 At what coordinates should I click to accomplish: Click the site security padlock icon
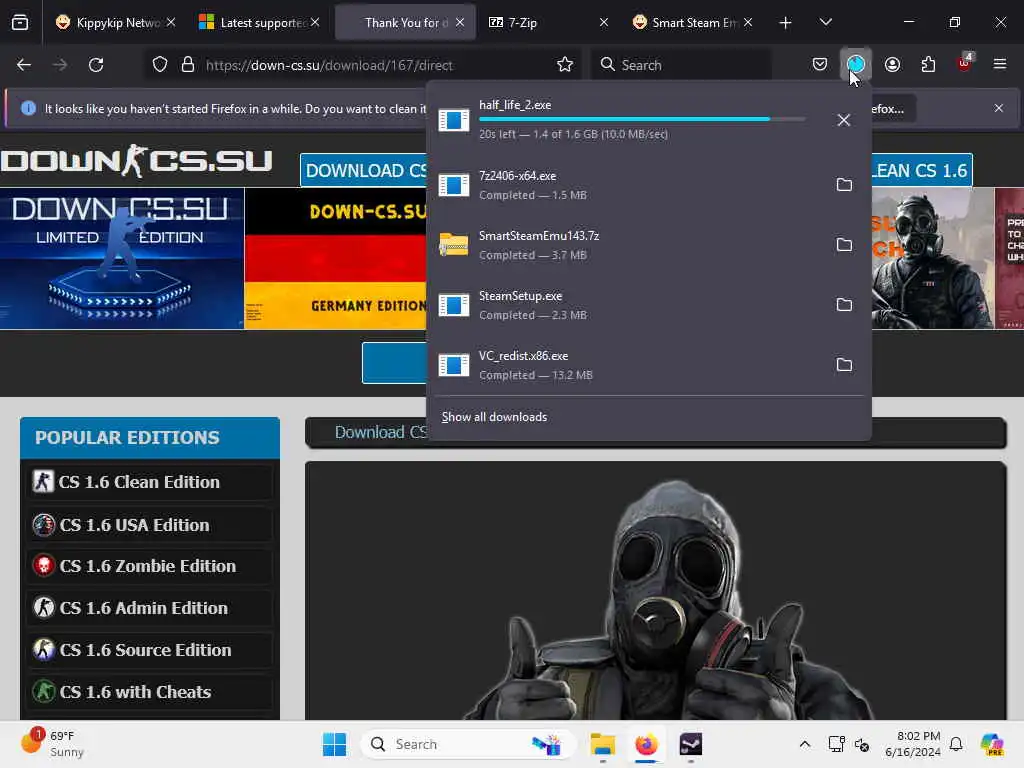[x=188, y=65]
